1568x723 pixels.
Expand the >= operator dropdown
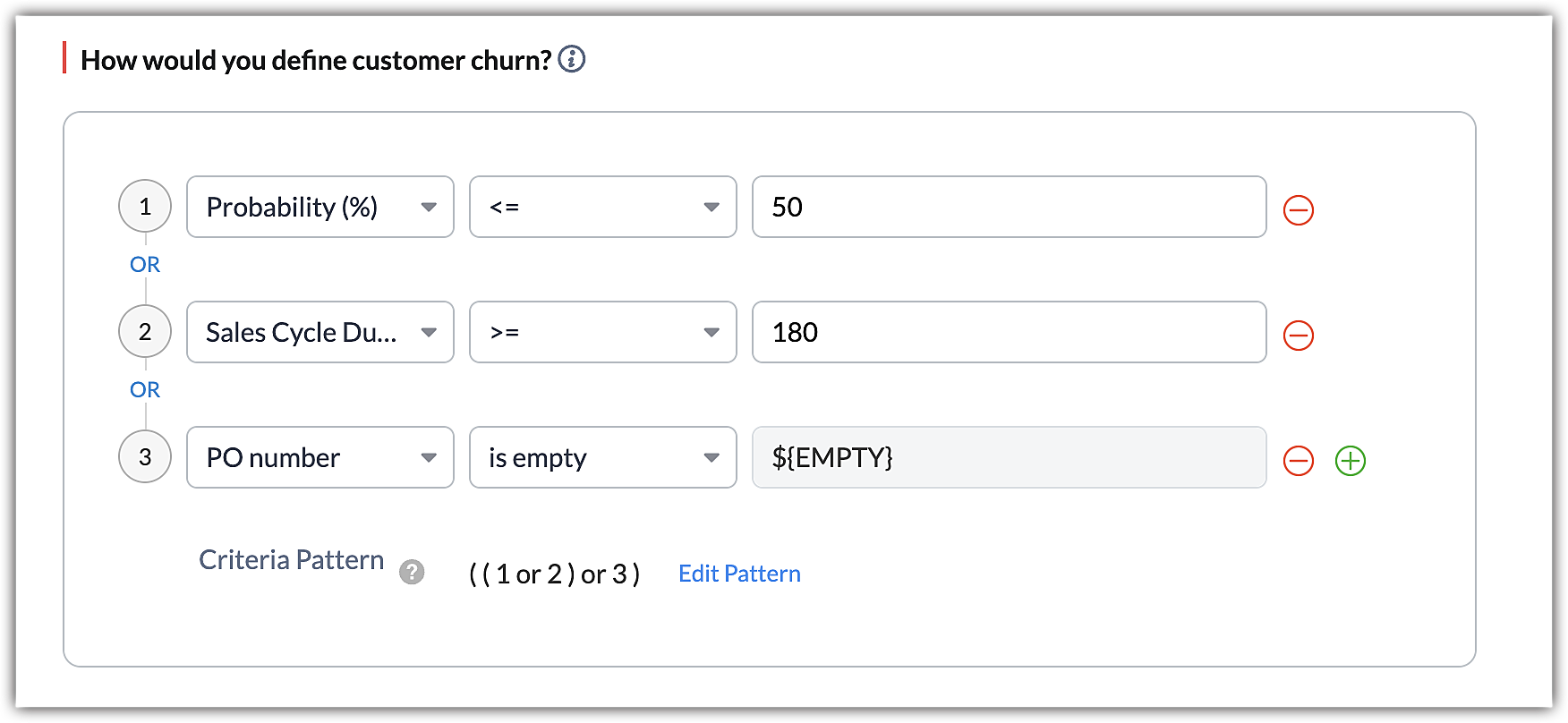coord(602,332)
